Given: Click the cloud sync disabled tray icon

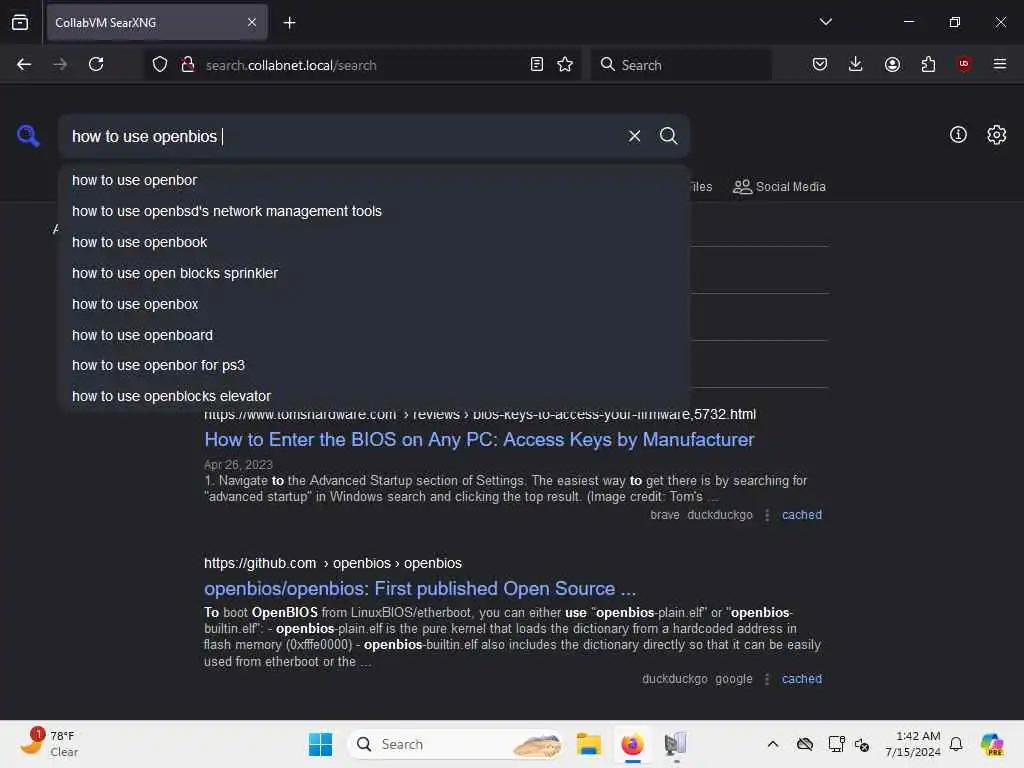Looking at the screenshot, I should 805,744.
